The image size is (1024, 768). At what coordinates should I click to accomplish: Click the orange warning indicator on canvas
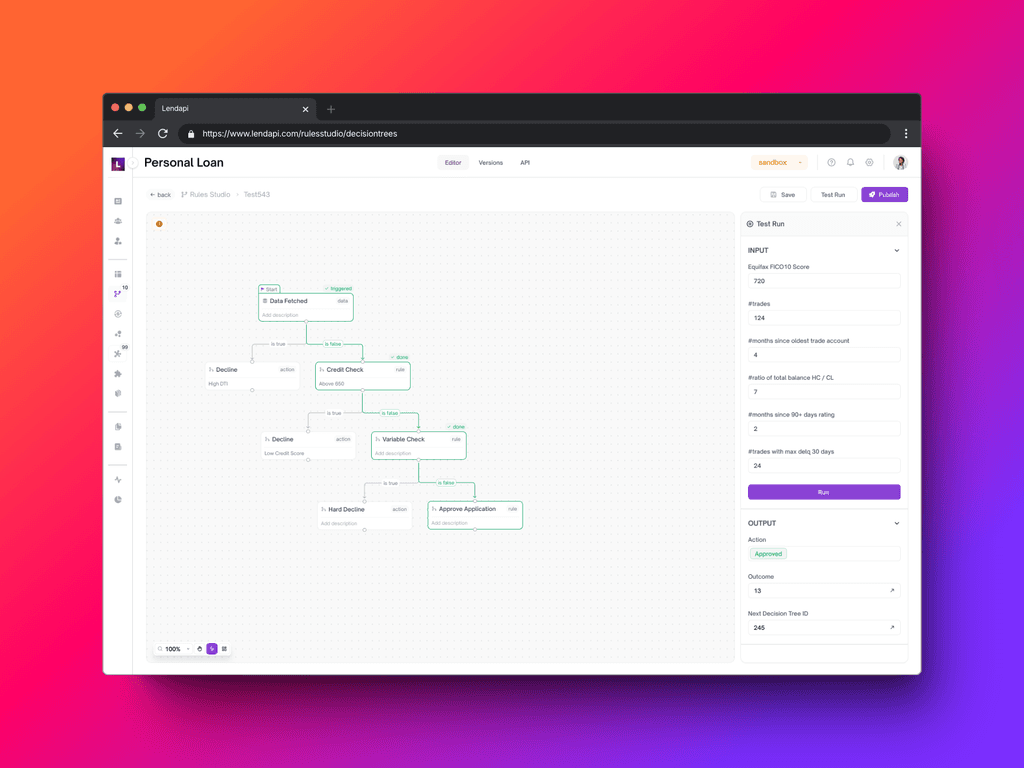click(159, 224)
